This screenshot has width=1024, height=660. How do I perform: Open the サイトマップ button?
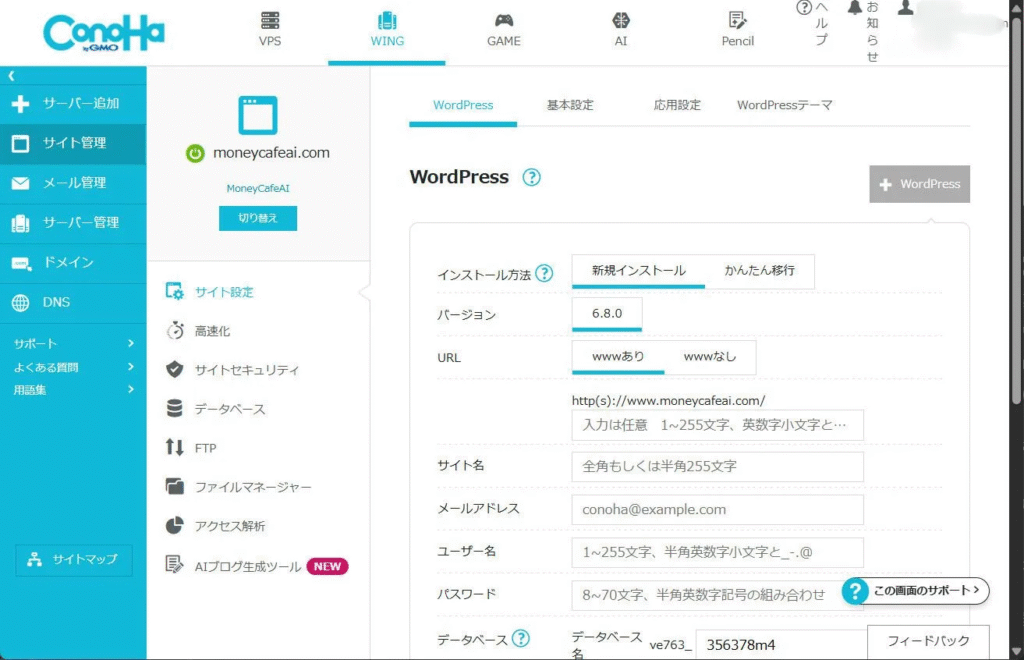tap(73, 559)
